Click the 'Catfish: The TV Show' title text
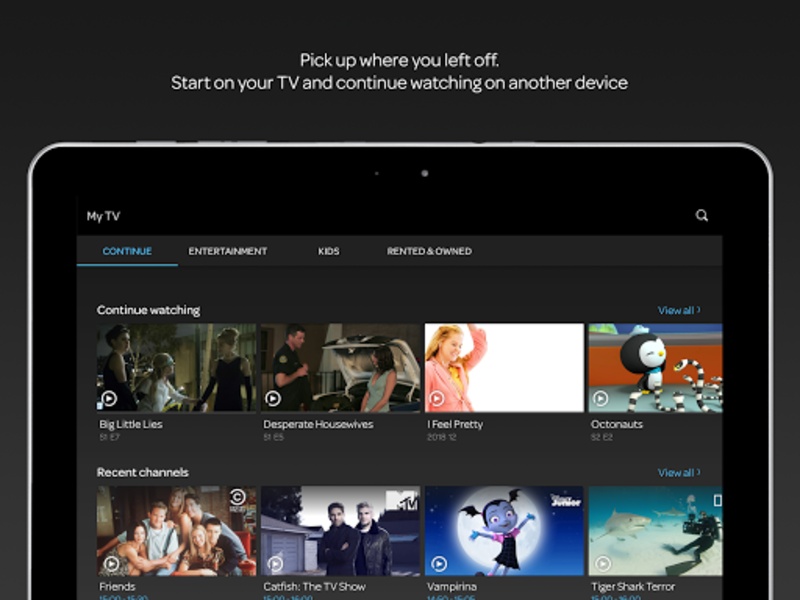800x600 pixels. 314,587
